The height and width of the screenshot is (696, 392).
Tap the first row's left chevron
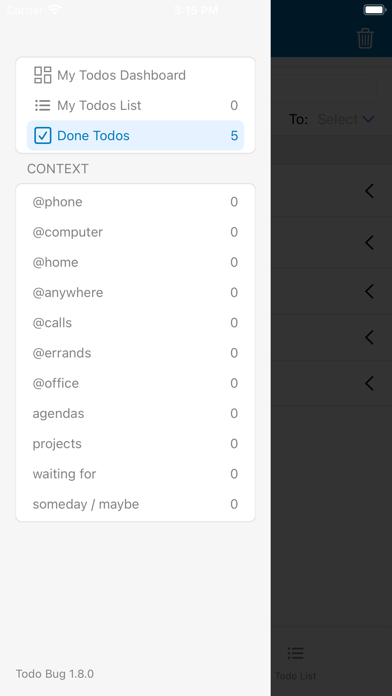369,191
